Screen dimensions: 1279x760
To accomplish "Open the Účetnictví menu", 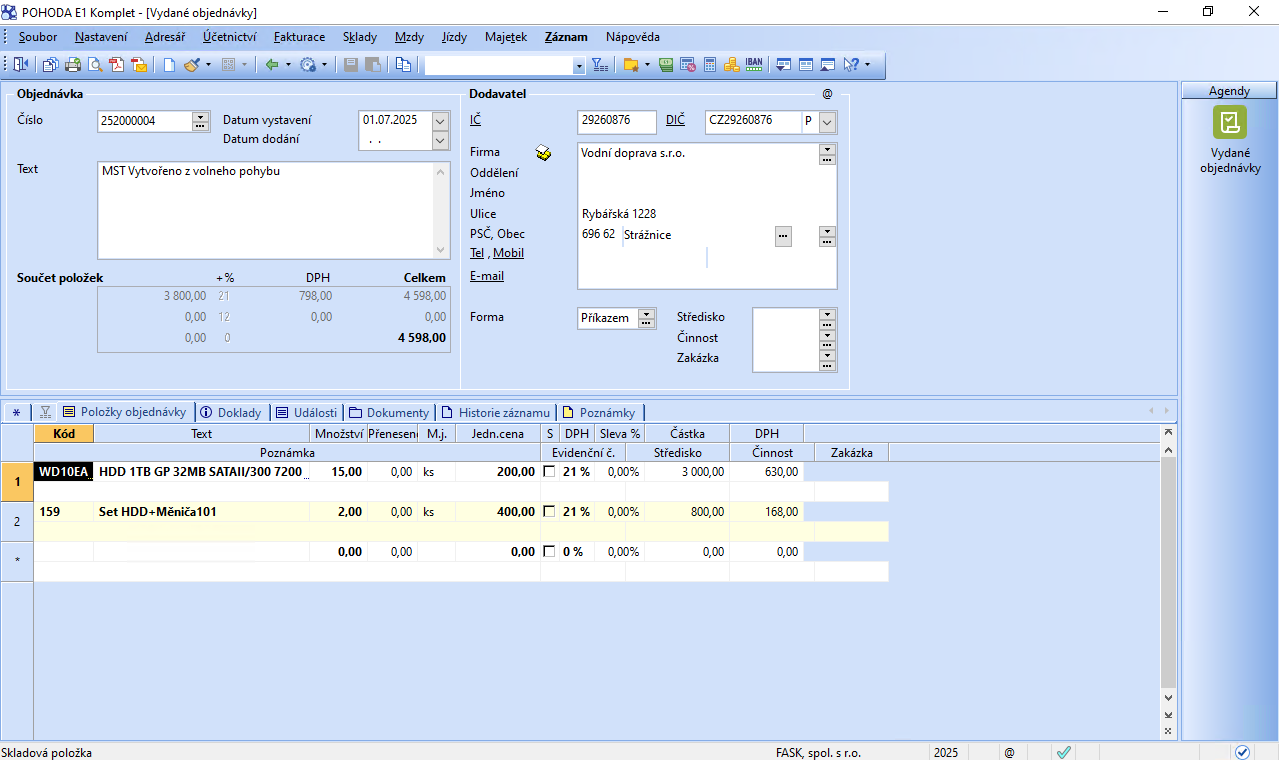I will pyautogui.click(x=229, y=37).
